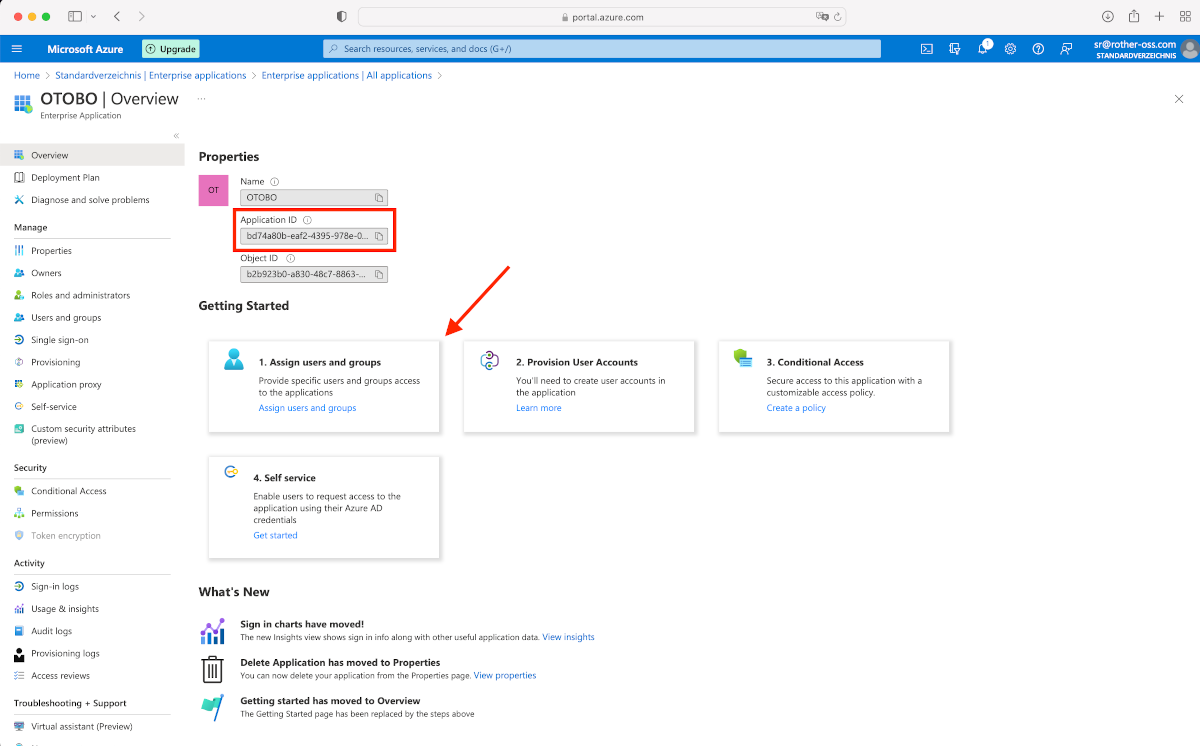
Task: Open the ellipsis more options menu
Action: [201, 98]
